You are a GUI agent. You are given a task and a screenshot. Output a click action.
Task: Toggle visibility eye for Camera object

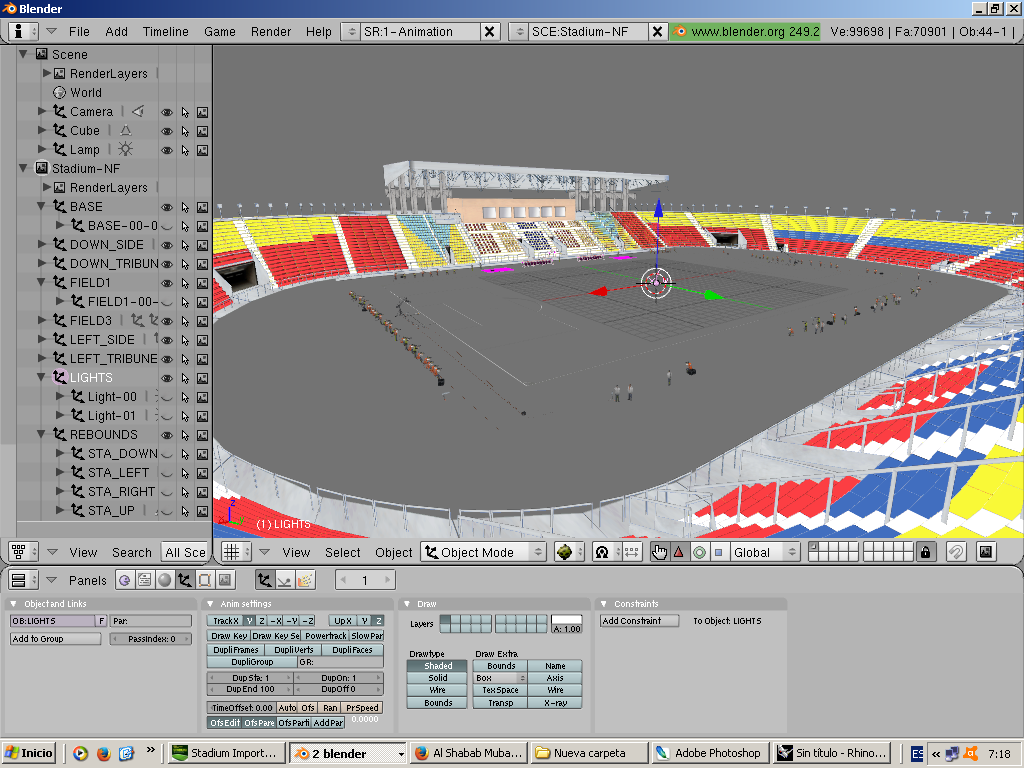point(167,112)
